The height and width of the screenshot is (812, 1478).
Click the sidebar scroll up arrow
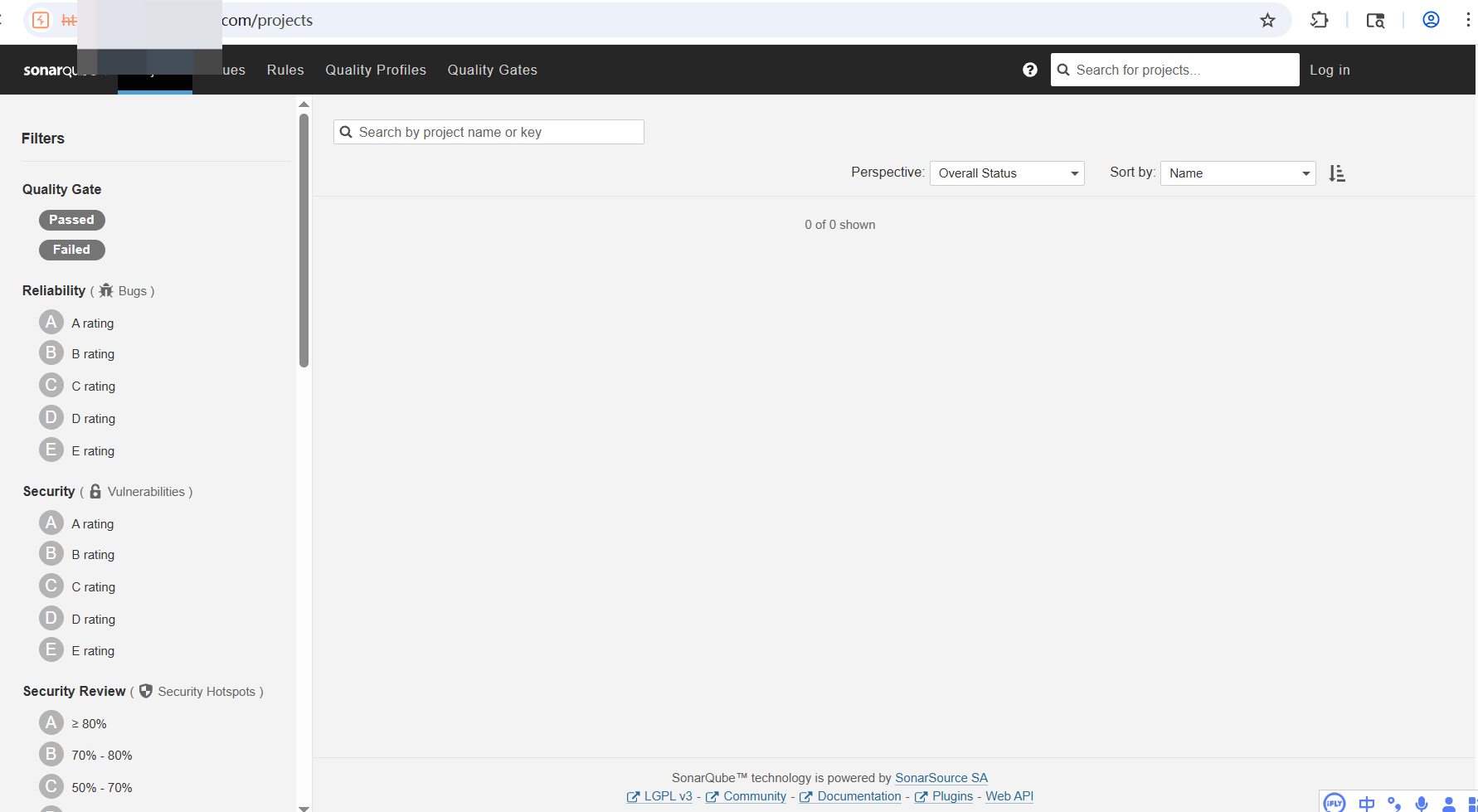coord(304,105)
